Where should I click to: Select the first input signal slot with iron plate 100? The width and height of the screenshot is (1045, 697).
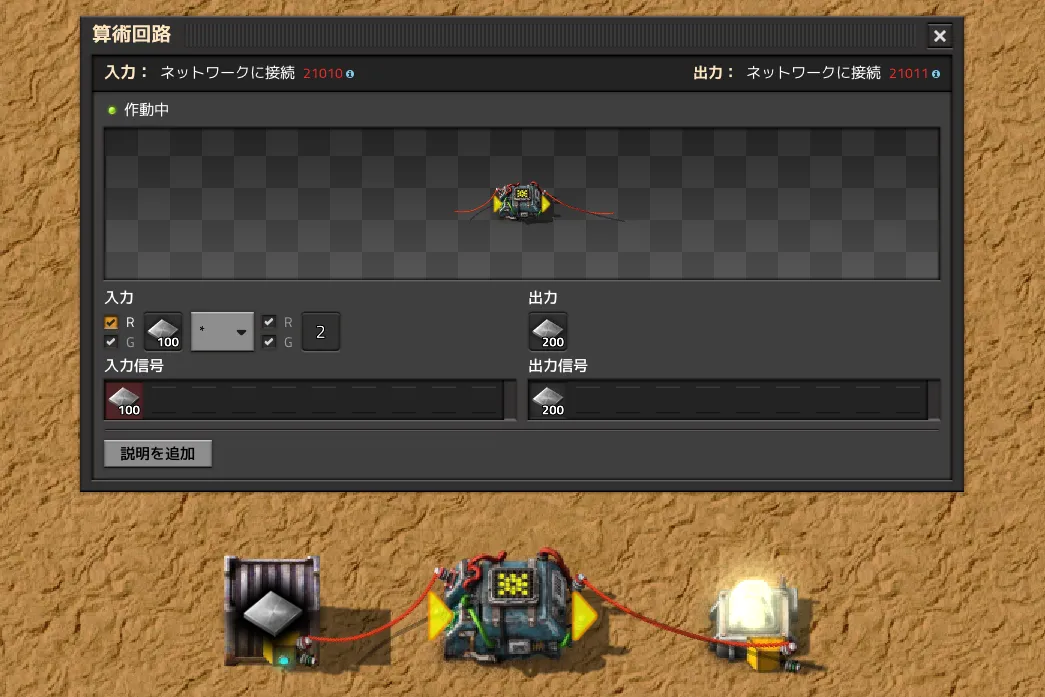click(163, 331)
